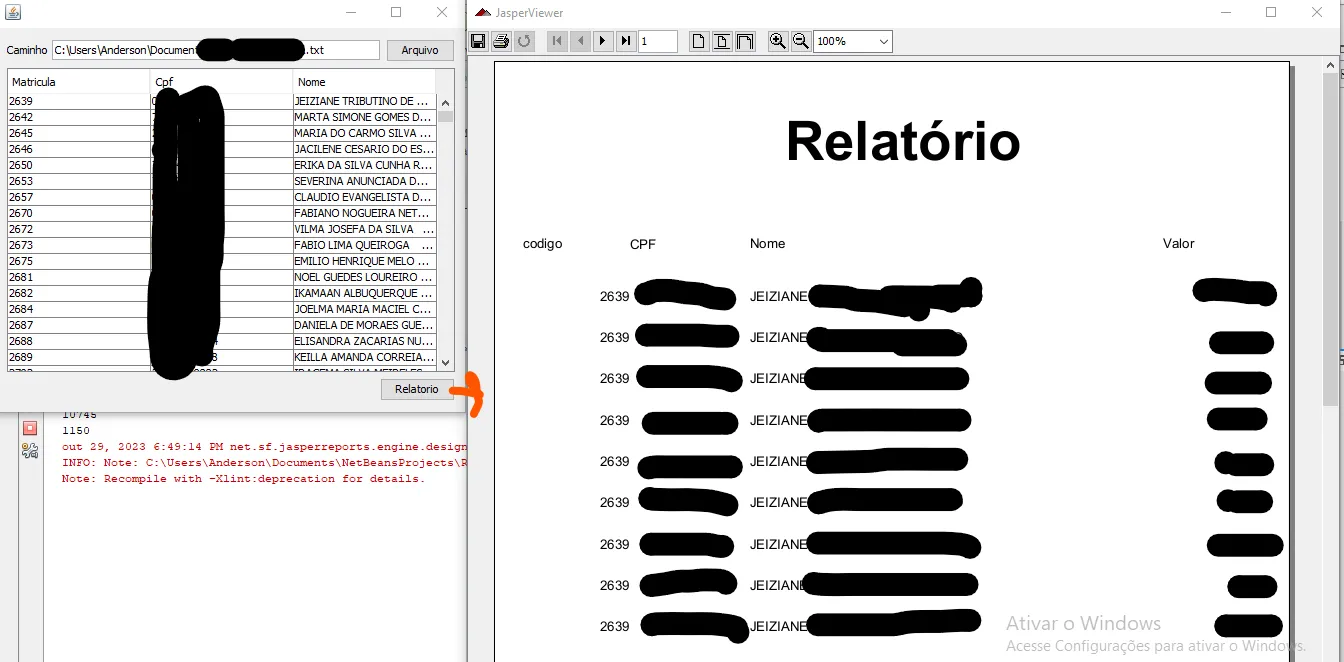Click the Nome column header
Viewport: 1344px width, 662px height.
(364, 82)
